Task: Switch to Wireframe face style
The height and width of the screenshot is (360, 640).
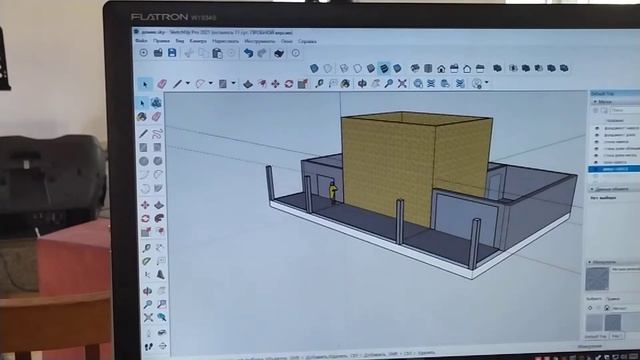Action: pyautogui.click(x=344, y=68)
